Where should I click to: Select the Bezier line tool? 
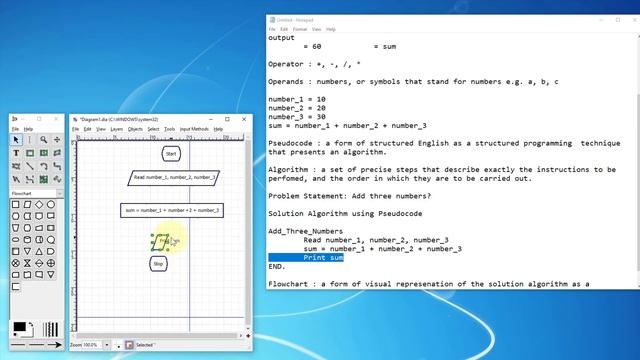coord(29,179)
